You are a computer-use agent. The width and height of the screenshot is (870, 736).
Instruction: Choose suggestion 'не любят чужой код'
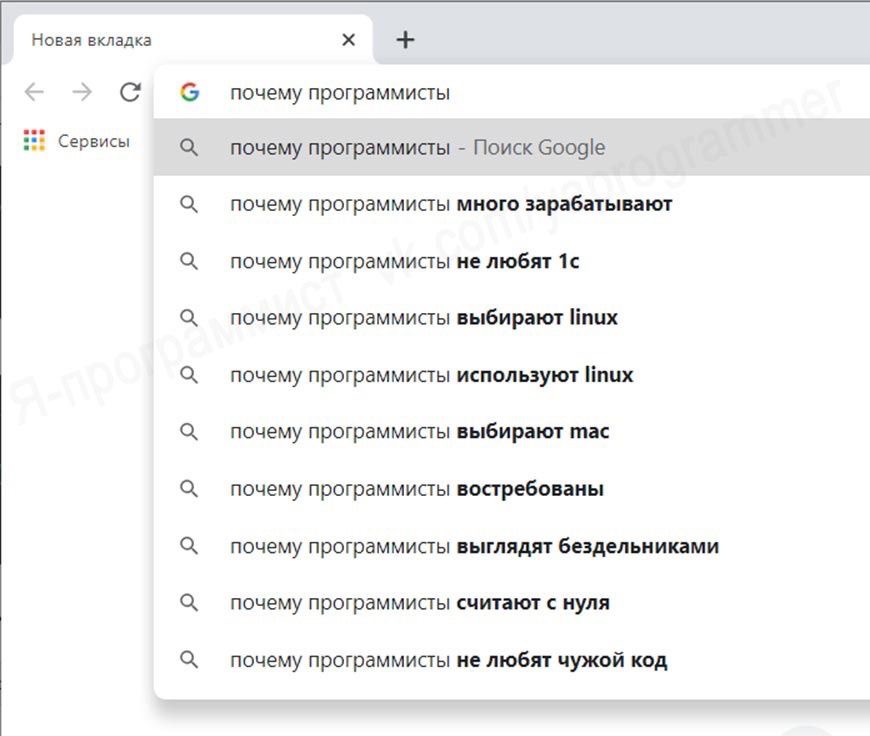[448, 660]
